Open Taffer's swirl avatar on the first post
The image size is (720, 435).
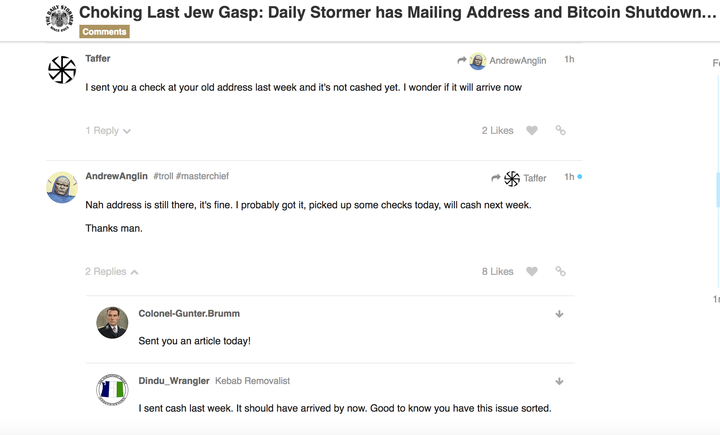coord(62,70)
